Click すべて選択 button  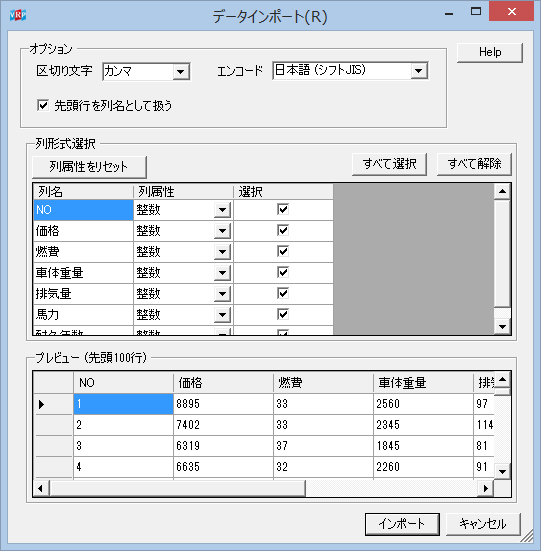pyautogui.click(x=389, y=164)
